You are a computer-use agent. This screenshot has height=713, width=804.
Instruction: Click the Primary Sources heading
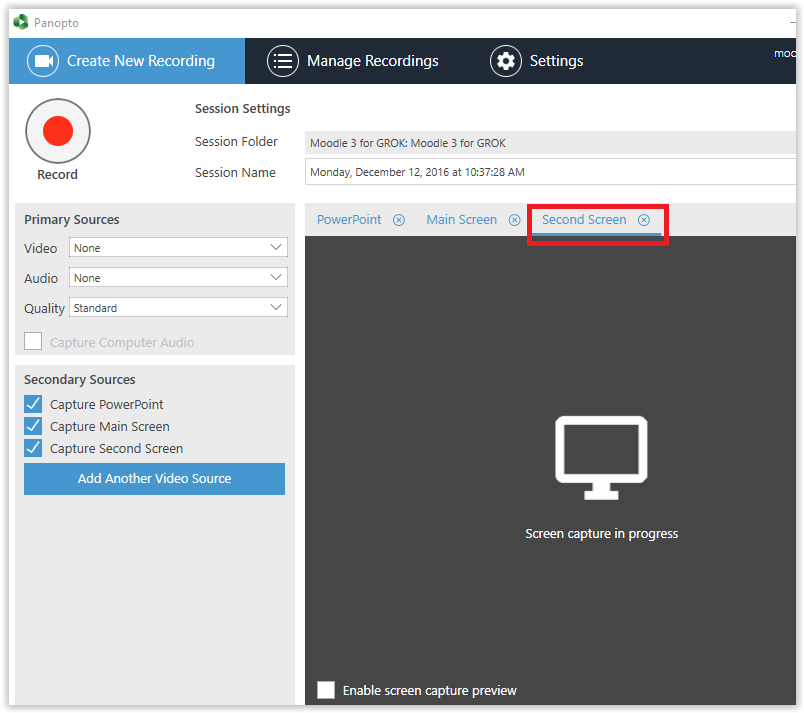click(72, 219)
